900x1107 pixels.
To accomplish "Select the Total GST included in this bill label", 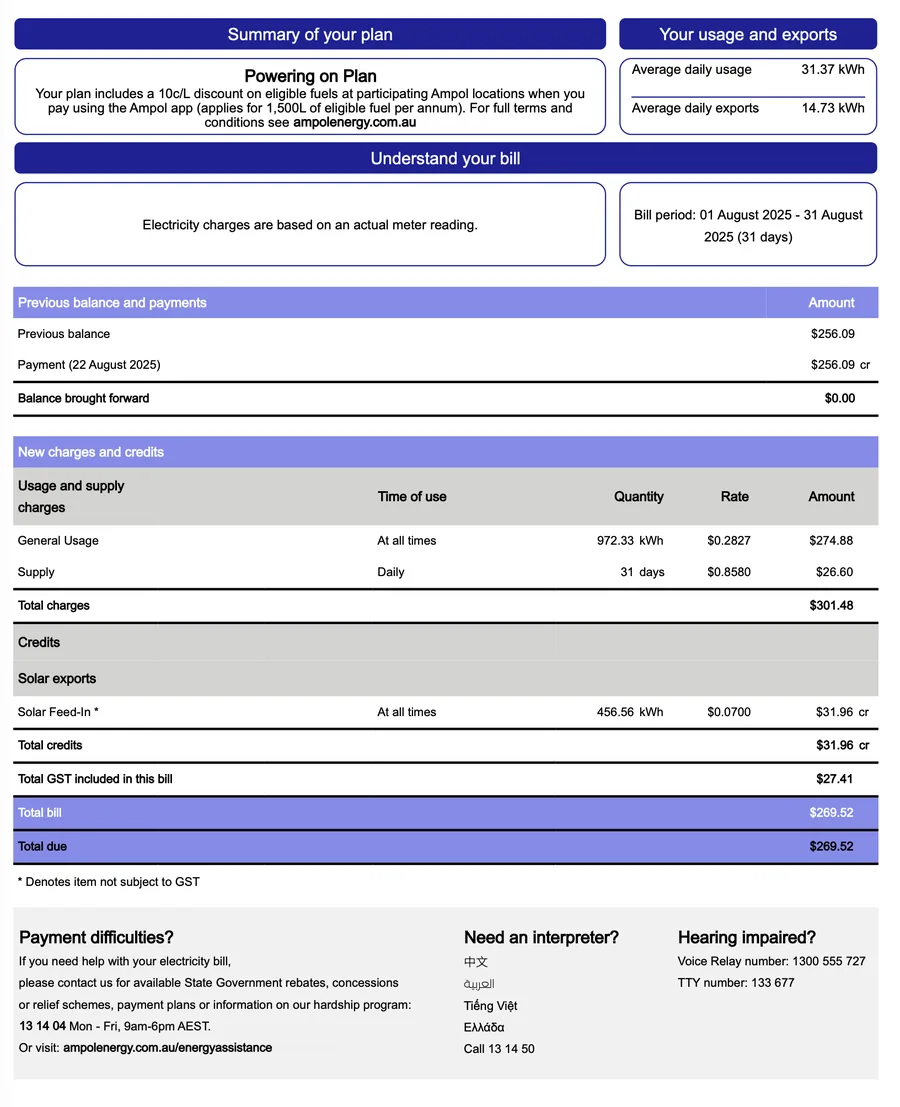I will [95, 779].
